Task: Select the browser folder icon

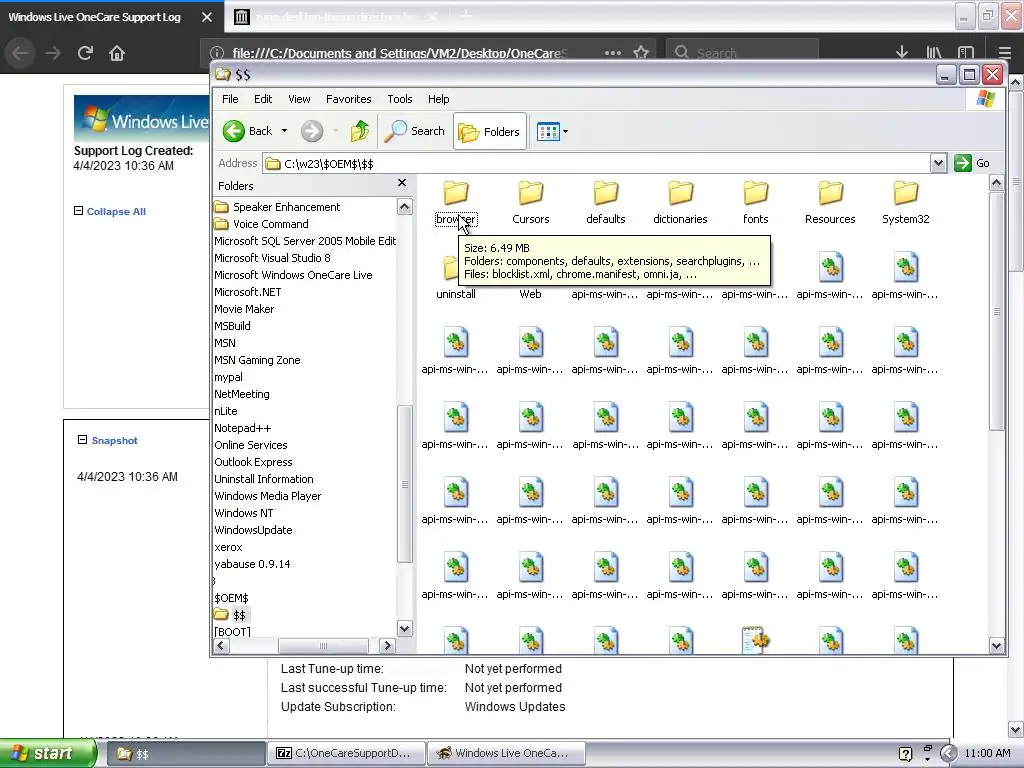Action: (456, 193)
